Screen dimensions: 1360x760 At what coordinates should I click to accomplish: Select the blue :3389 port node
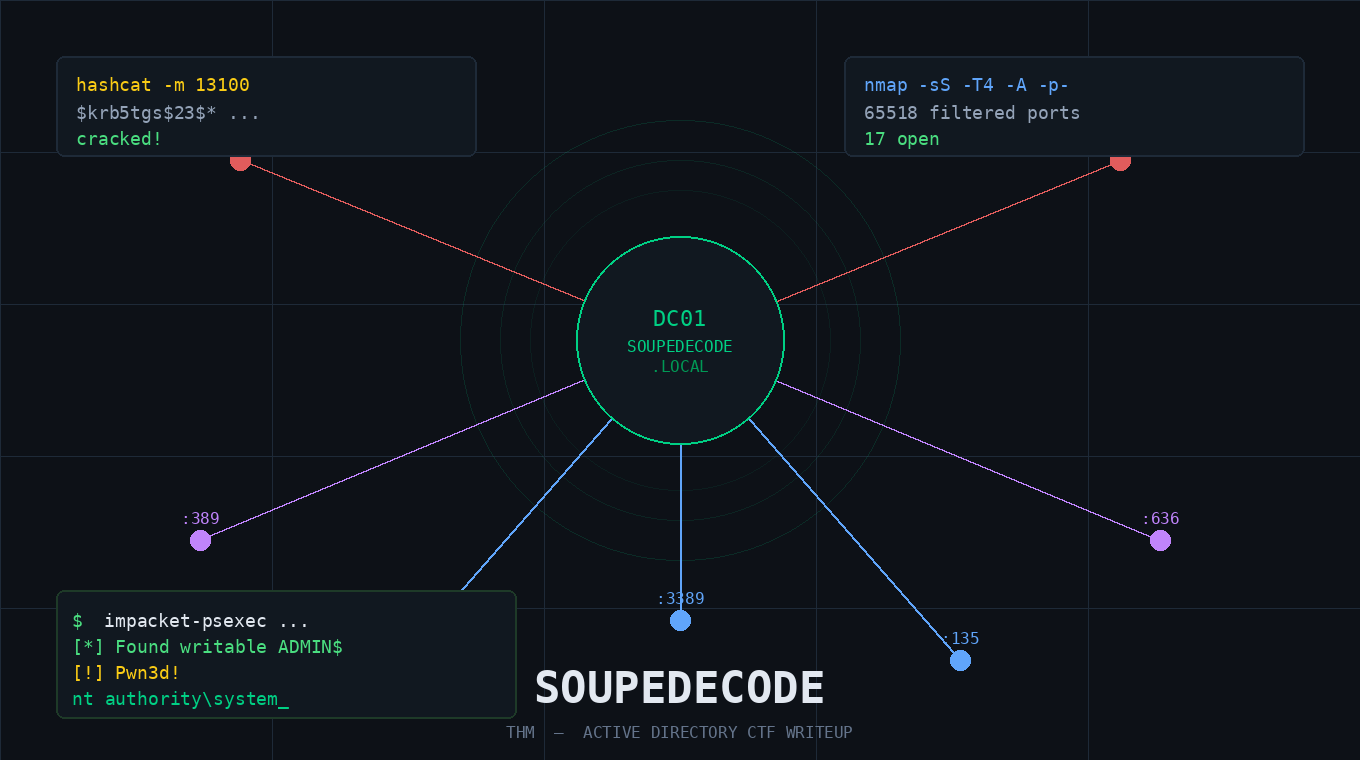[680, 620]
